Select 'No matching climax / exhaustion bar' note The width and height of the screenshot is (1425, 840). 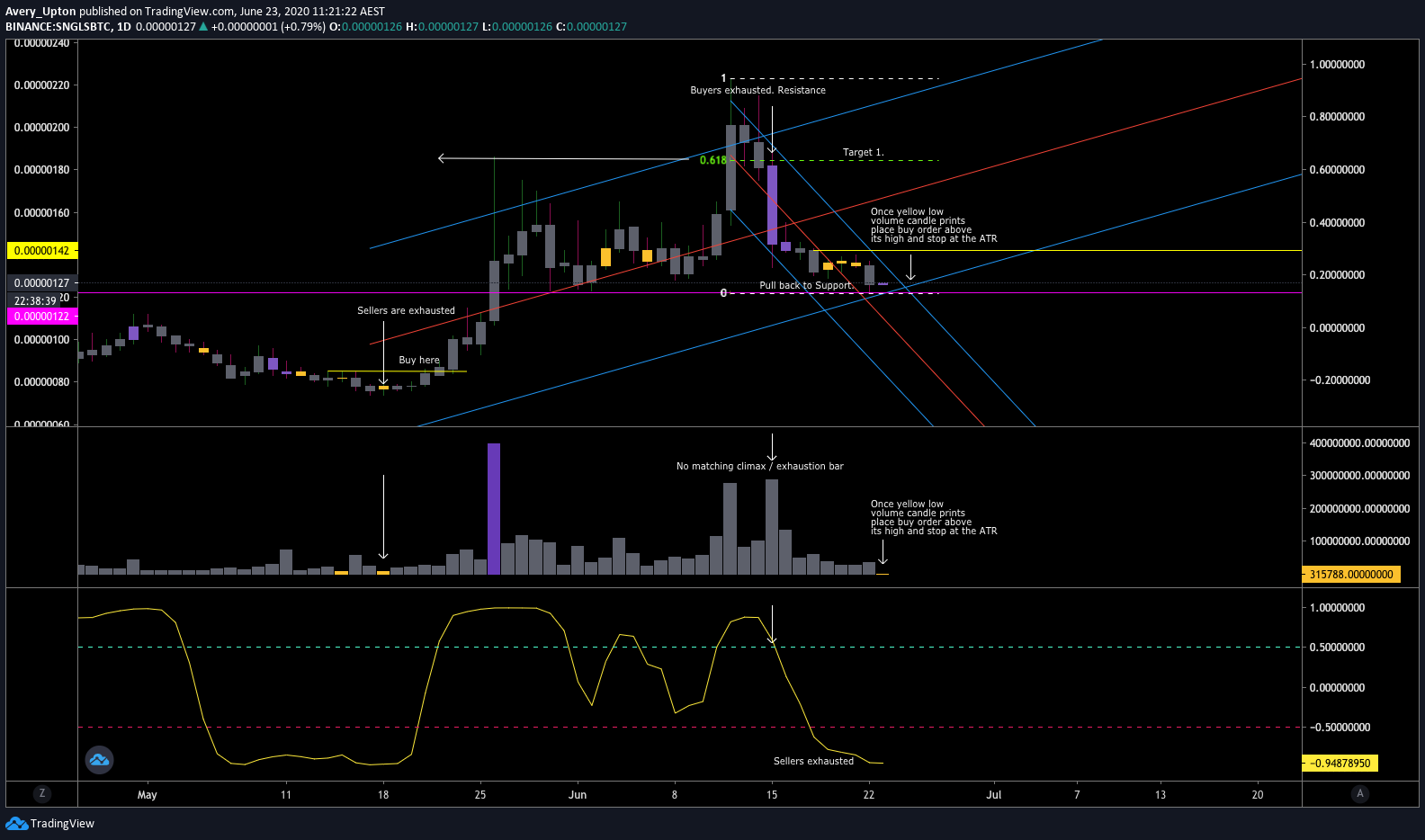pyautogui.click(x=760, y=467)
